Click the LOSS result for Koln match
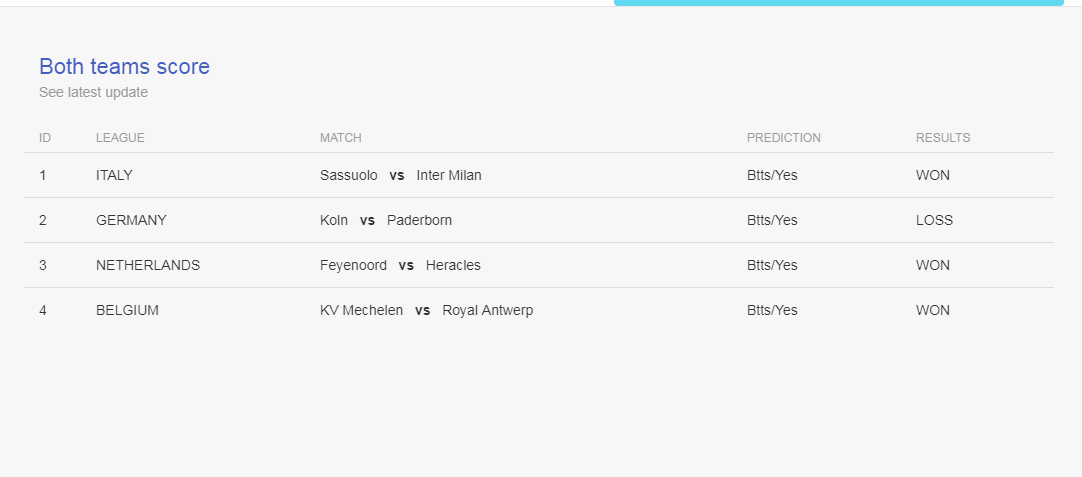1082x477 pixels. [934, 220]
